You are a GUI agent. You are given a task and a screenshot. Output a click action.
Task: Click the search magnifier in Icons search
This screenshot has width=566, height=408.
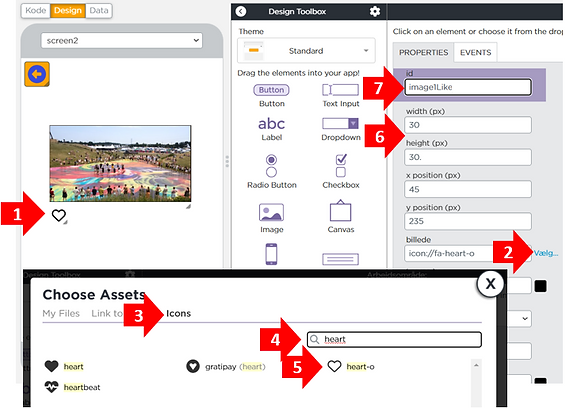tap(315, 339)
